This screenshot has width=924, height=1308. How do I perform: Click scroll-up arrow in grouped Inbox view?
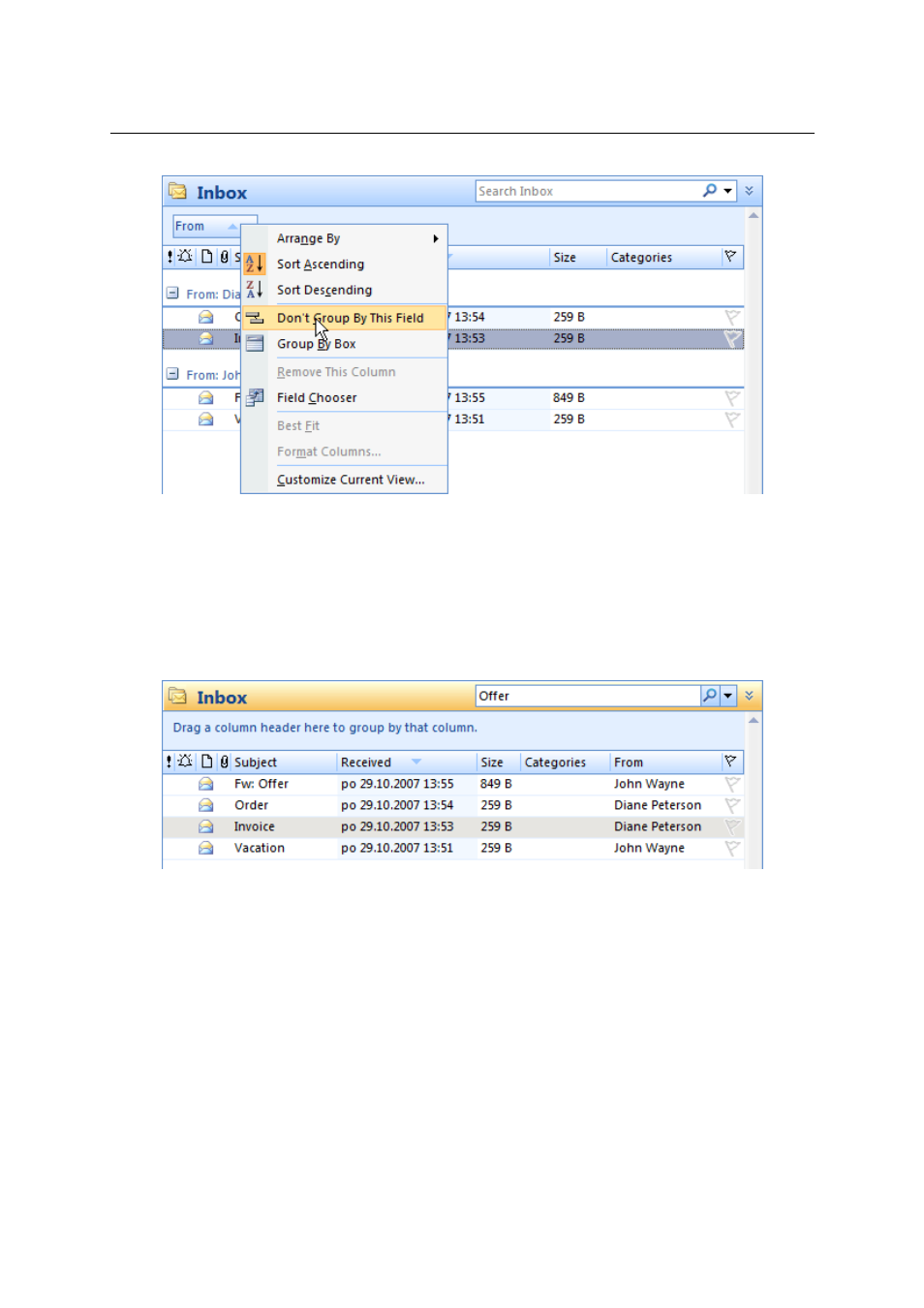pos(754,216)
